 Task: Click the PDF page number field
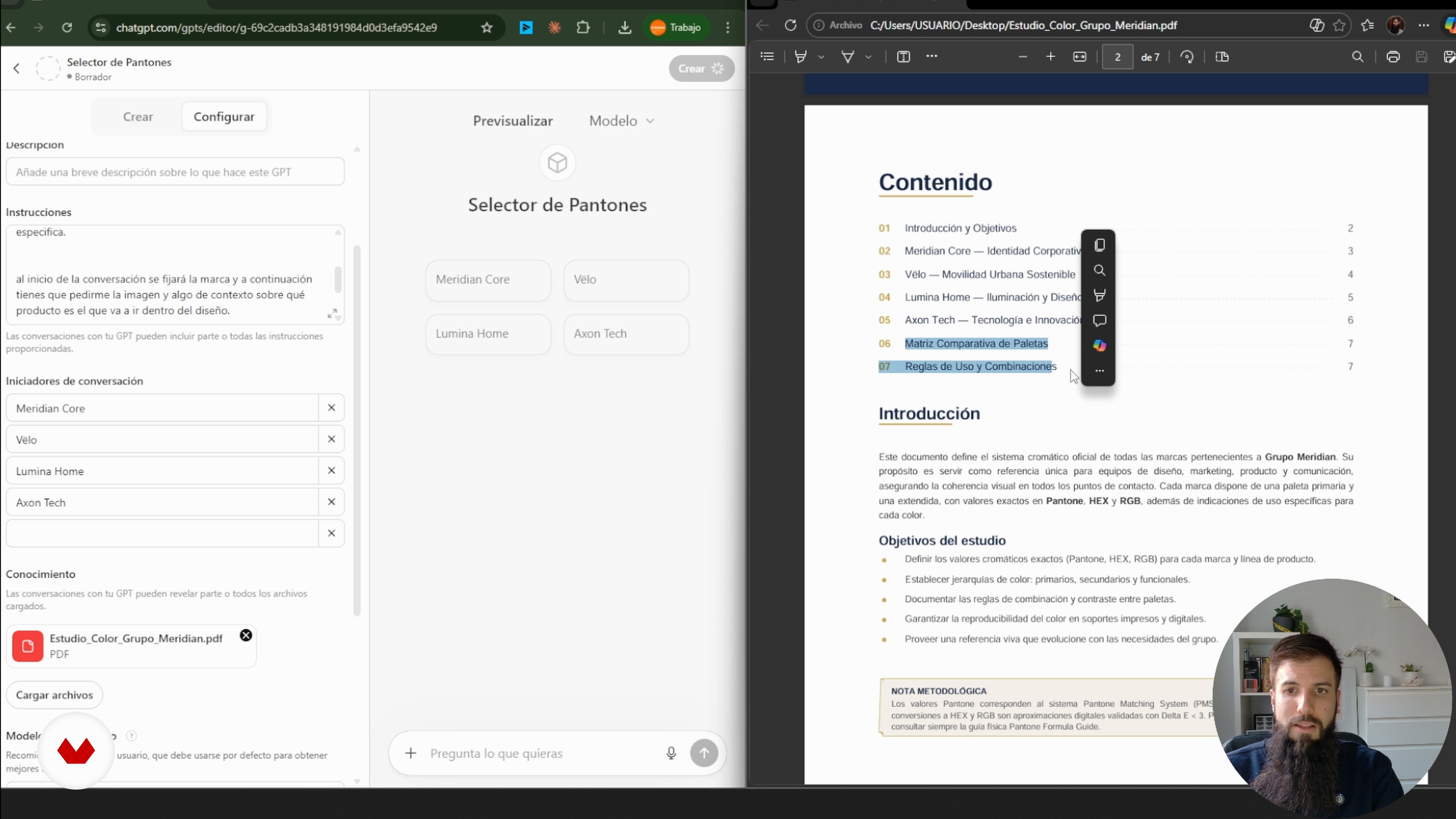click(x=1117, y=56)
